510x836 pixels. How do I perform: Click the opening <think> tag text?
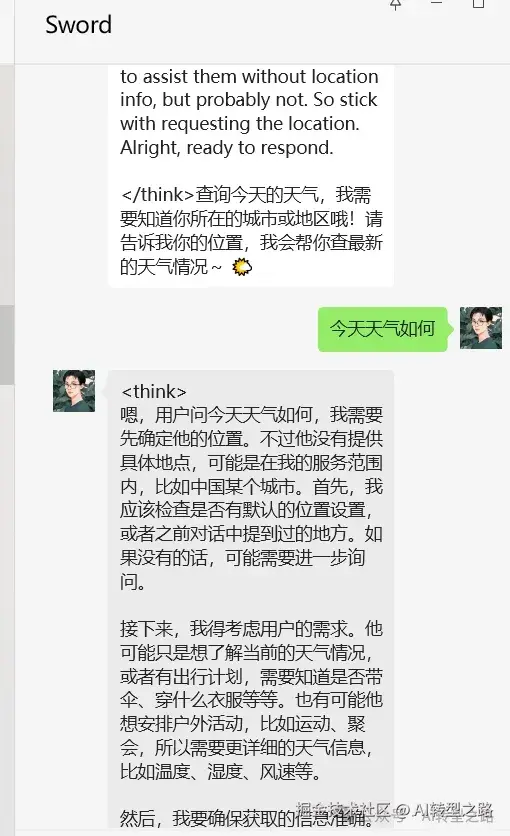tap(153, 392)
